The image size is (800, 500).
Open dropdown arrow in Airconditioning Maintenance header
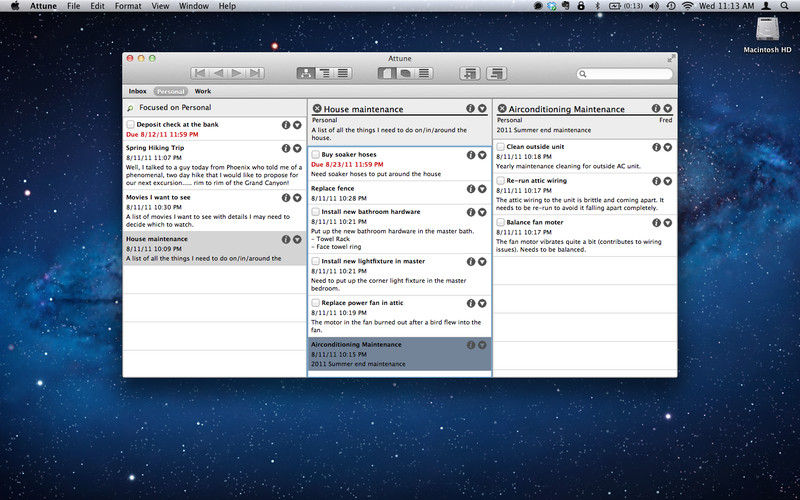pos(667,108)
